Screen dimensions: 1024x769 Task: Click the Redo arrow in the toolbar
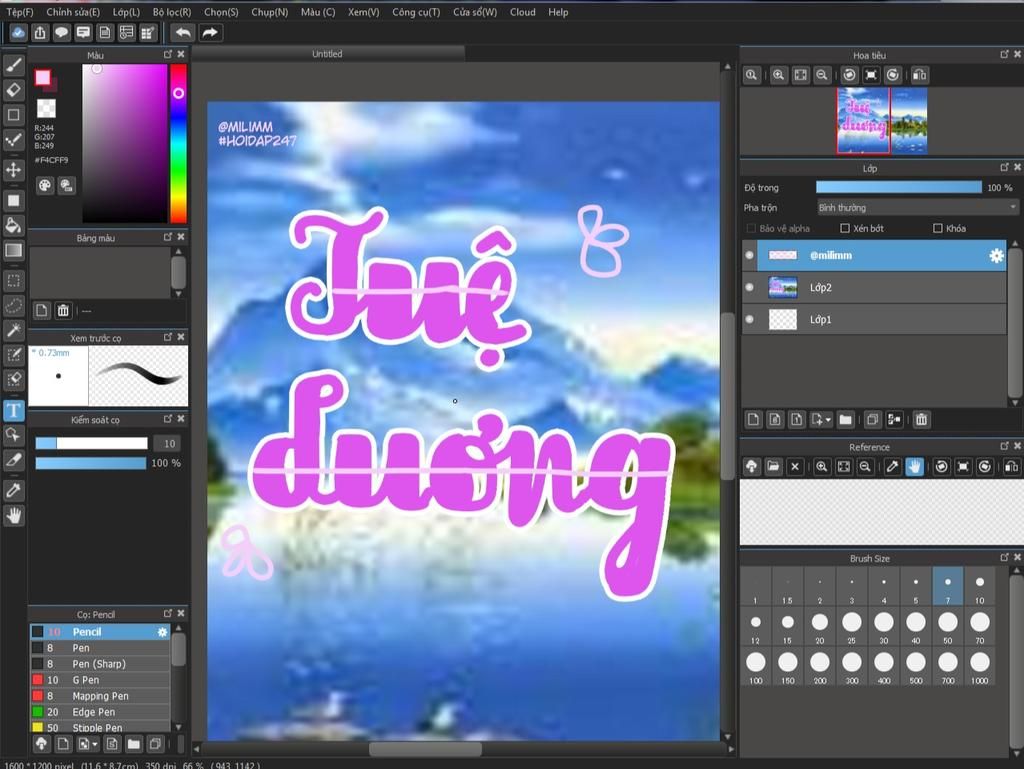[210, 33]
